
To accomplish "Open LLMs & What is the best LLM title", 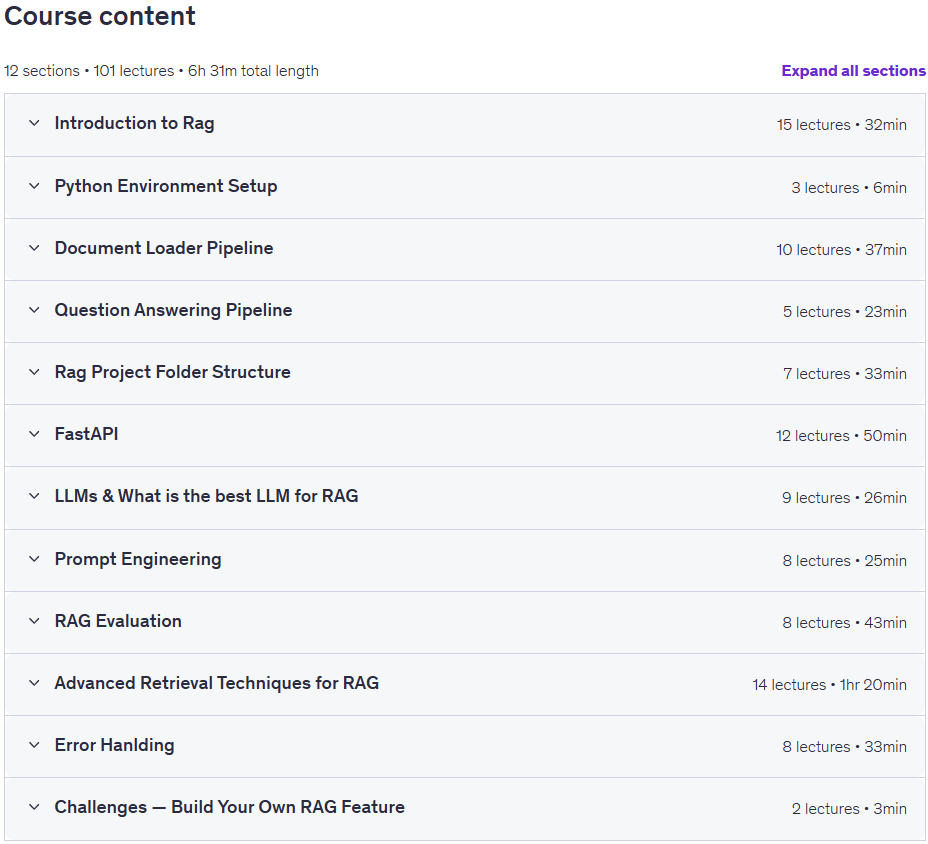I will pos(206,496).
